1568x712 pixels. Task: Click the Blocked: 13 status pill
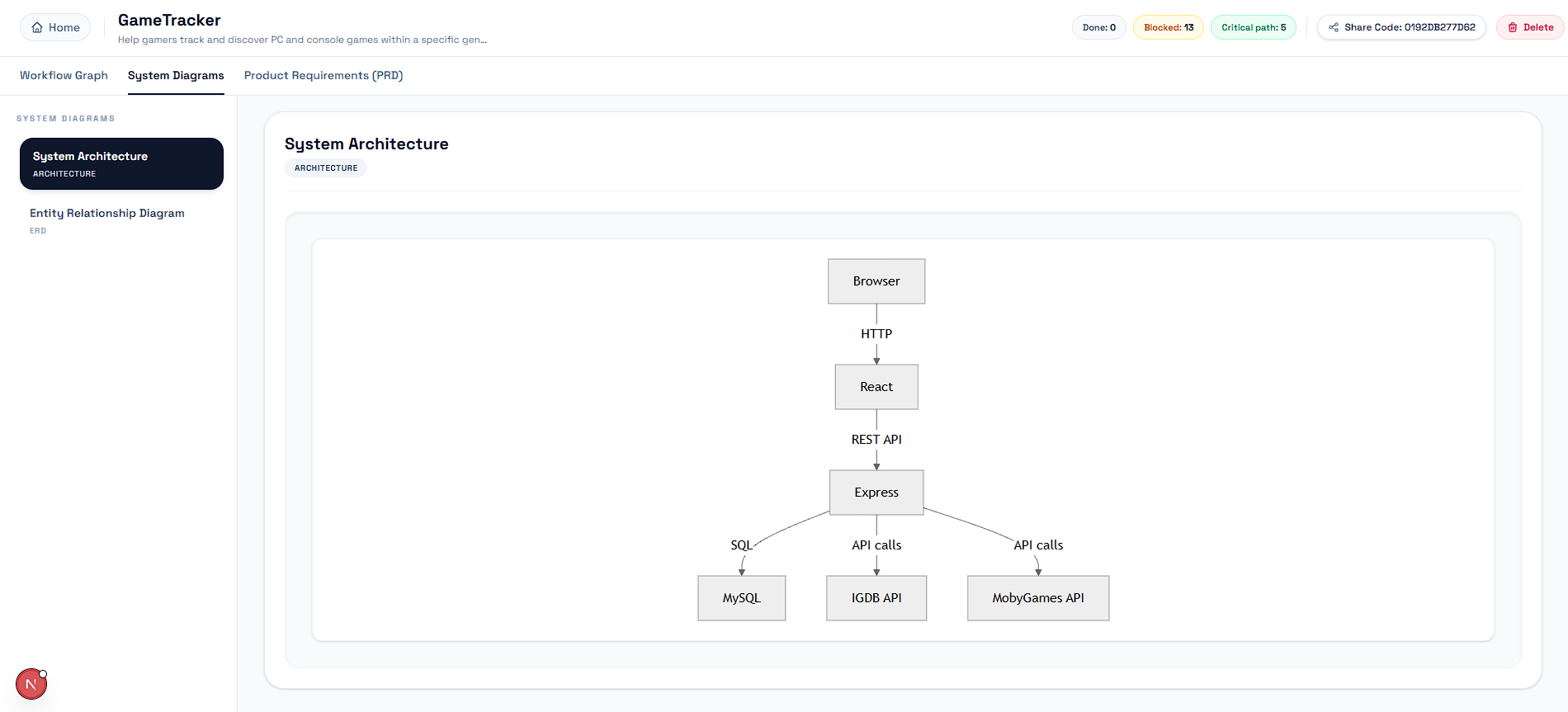pyautogui.click(x=1169, y=27)
